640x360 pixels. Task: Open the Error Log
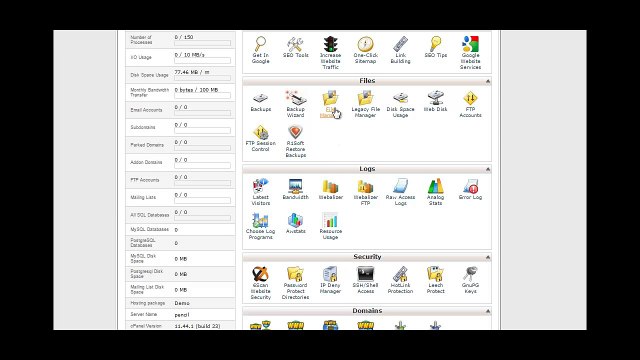[x=470, y=189]
